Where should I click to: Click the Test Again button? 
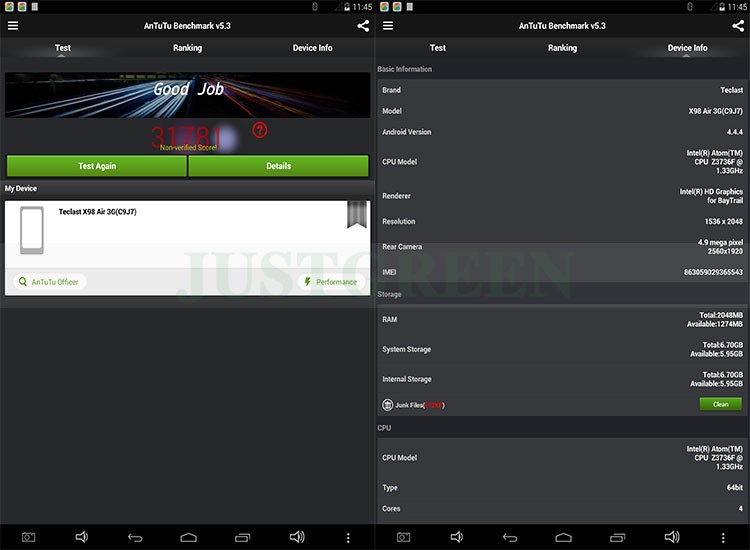point(97,166)
